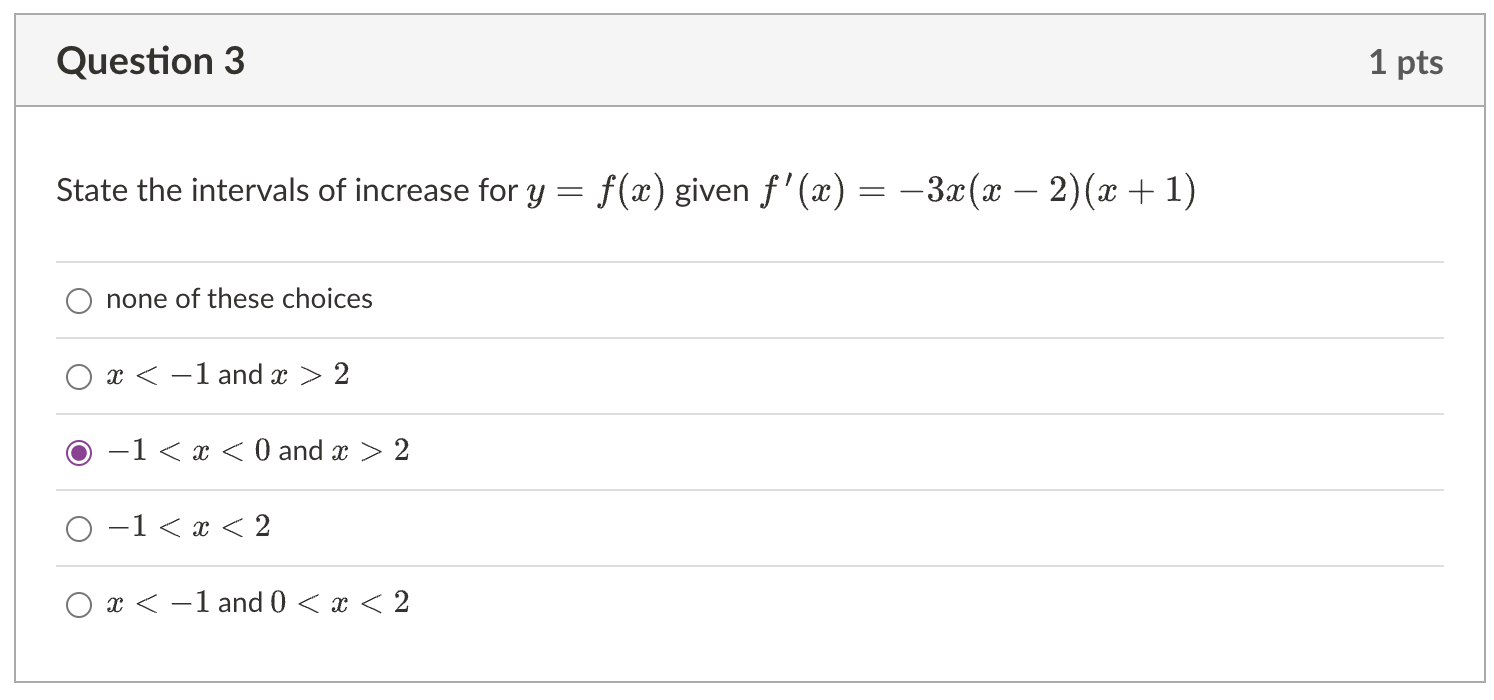This screenshot has height=700, width=1494.
Task: Pick the answer 'x < -1 and 0 < x < 2'
Action: point(78,604)
